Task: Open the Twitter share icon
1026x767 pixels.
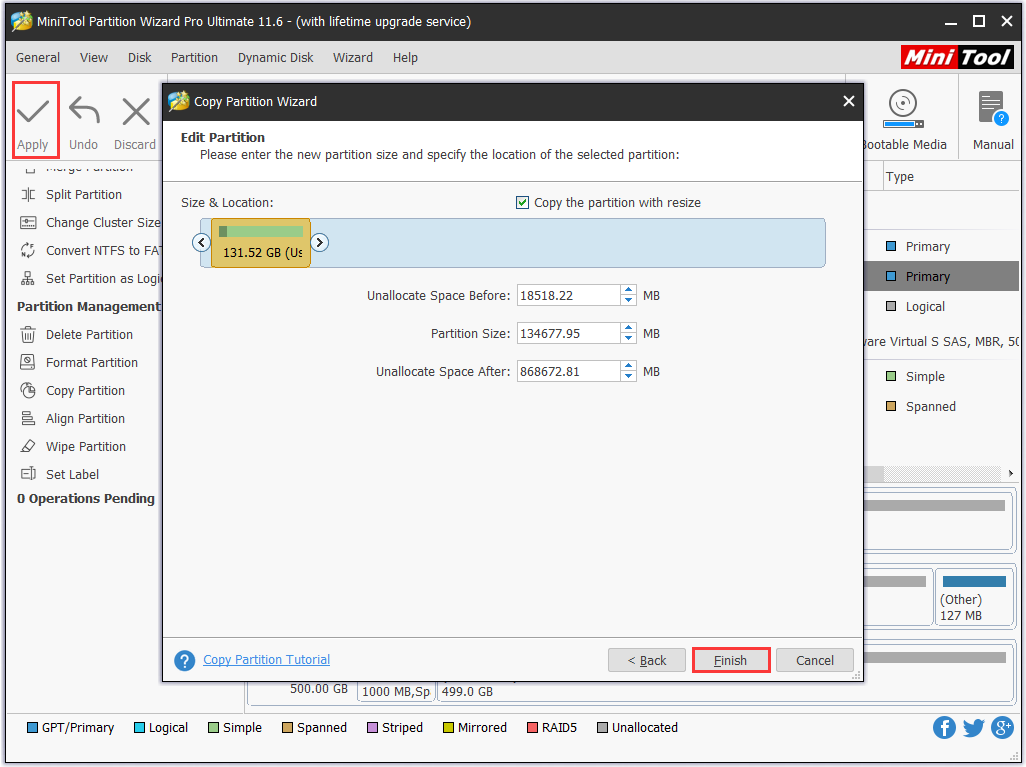Action: pyautogui.click(x=973, y=727)
